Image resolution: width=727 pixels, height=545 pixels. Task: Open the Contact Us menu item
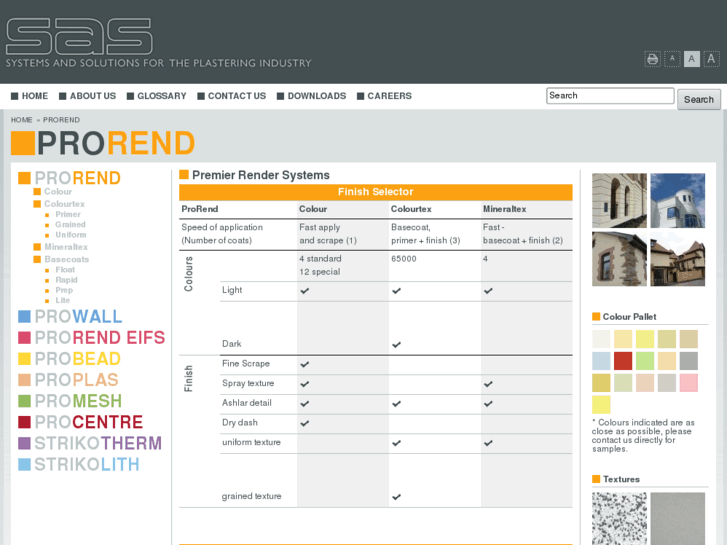click(232, 96)
